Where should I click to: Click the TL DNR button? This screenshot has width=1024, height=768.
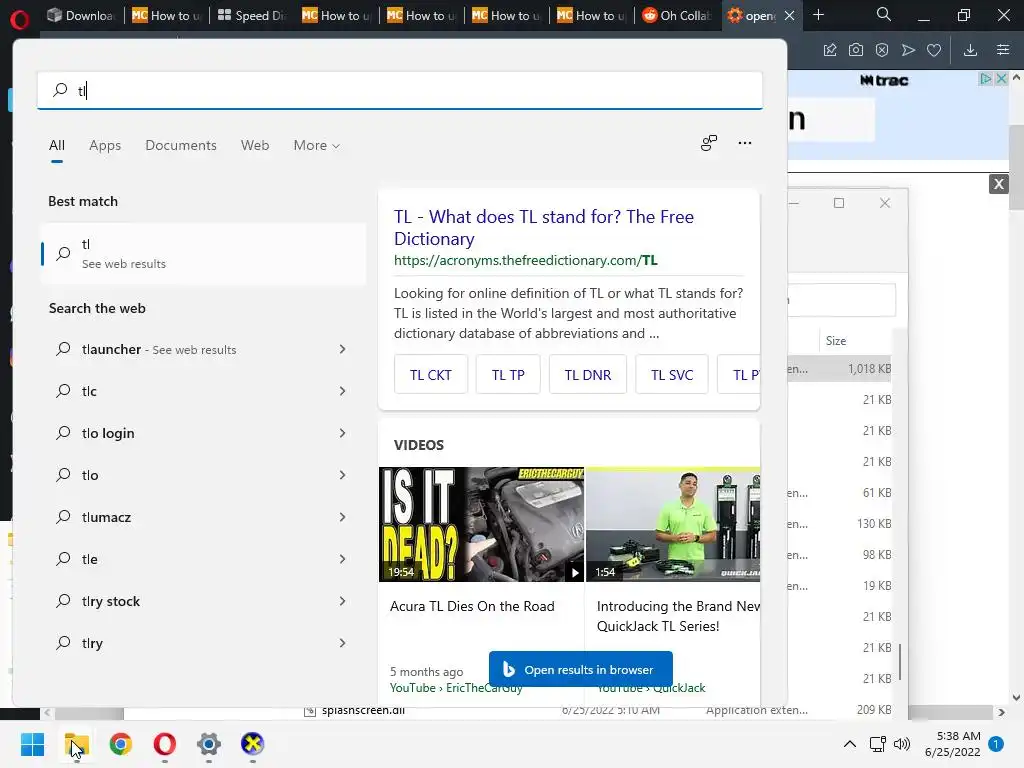[588, 375]
